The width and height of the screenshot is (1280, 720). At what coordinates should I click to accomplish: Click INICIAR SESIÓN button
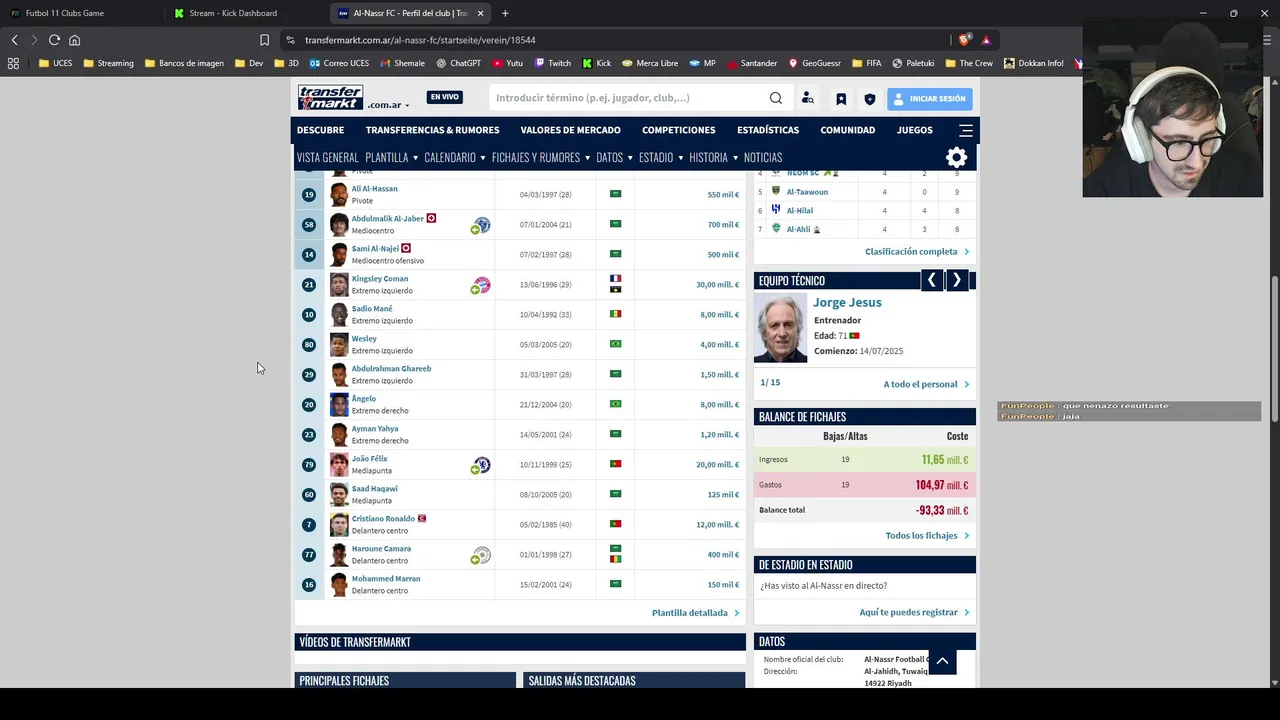point(928,98)
